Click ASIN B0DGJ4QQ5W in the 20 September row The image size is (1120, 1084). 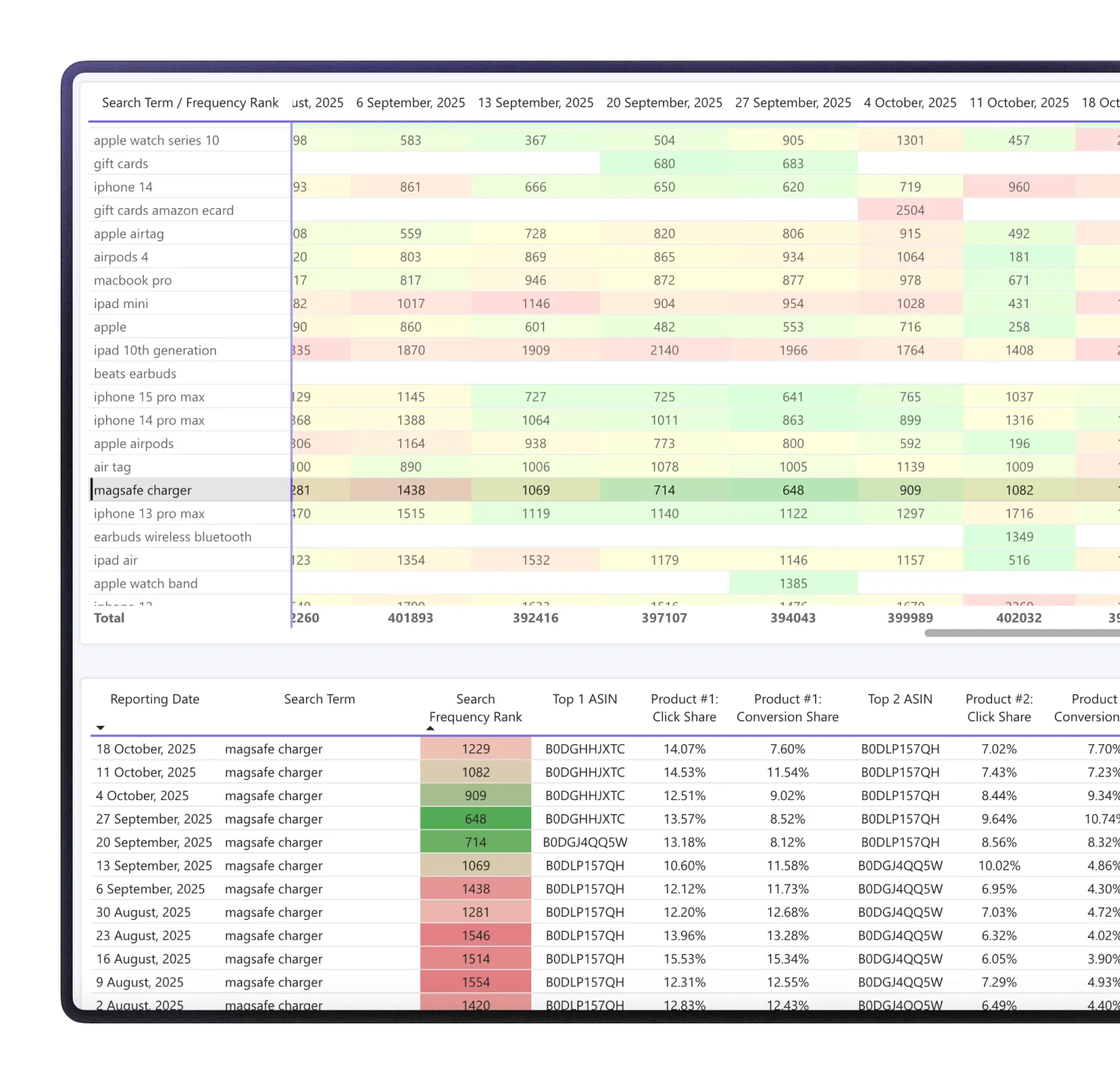[x=585, y=843]
